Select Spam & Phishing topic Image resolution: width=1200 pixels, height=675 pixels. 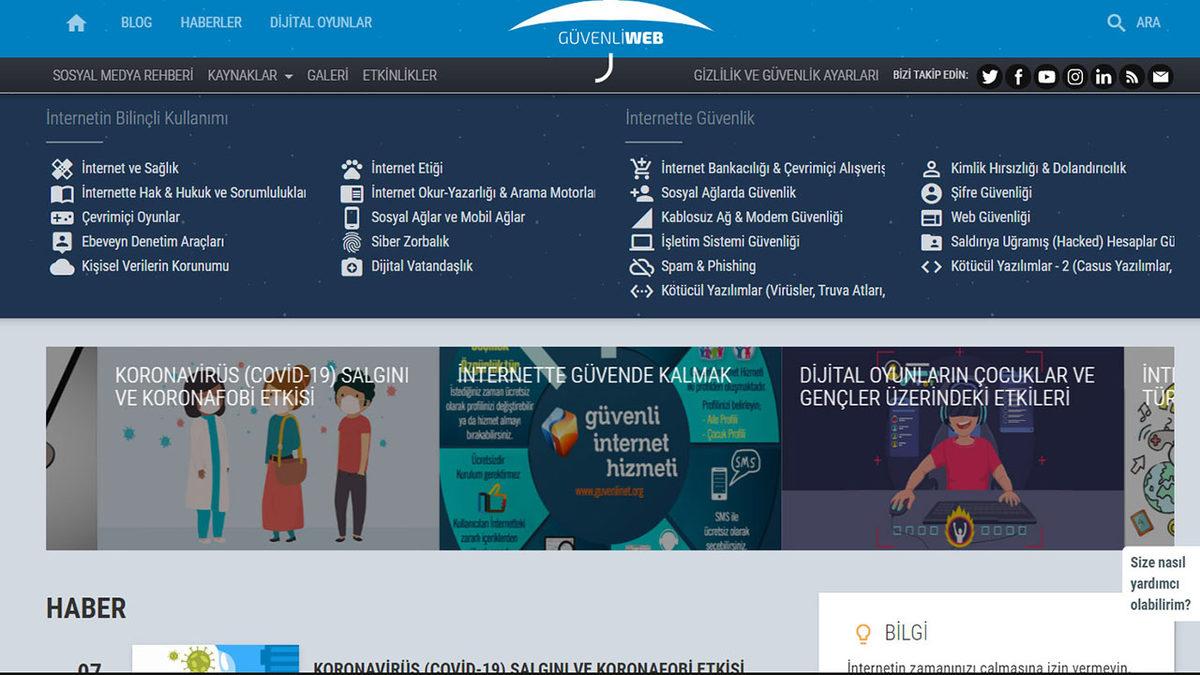click(708, 266)
